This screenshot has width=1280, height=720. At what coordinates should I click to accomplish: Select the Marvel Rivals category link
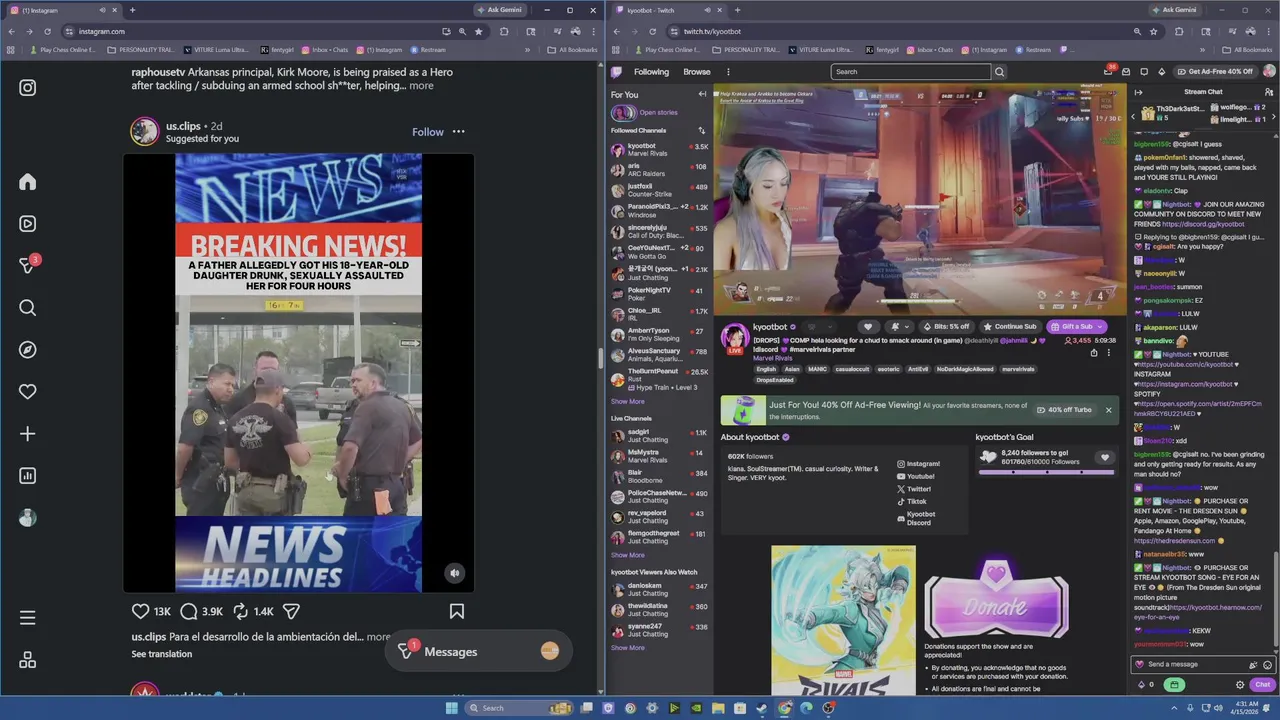point(773,358)
